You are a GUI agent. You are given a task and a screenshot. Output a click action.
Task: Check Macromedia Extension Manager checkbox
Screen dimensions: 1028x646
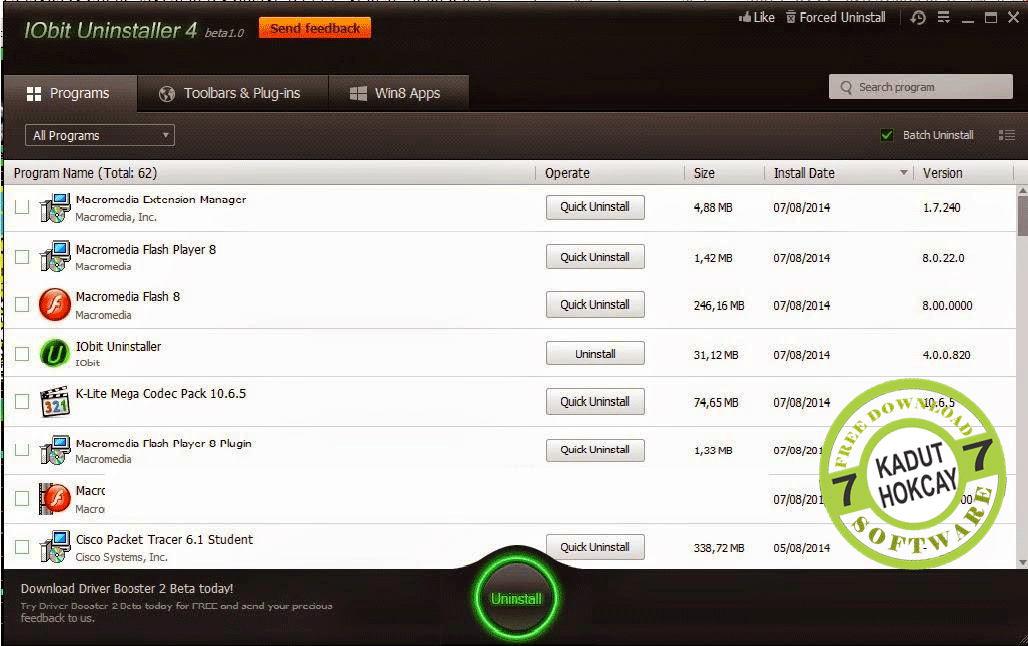pos(22,207)
